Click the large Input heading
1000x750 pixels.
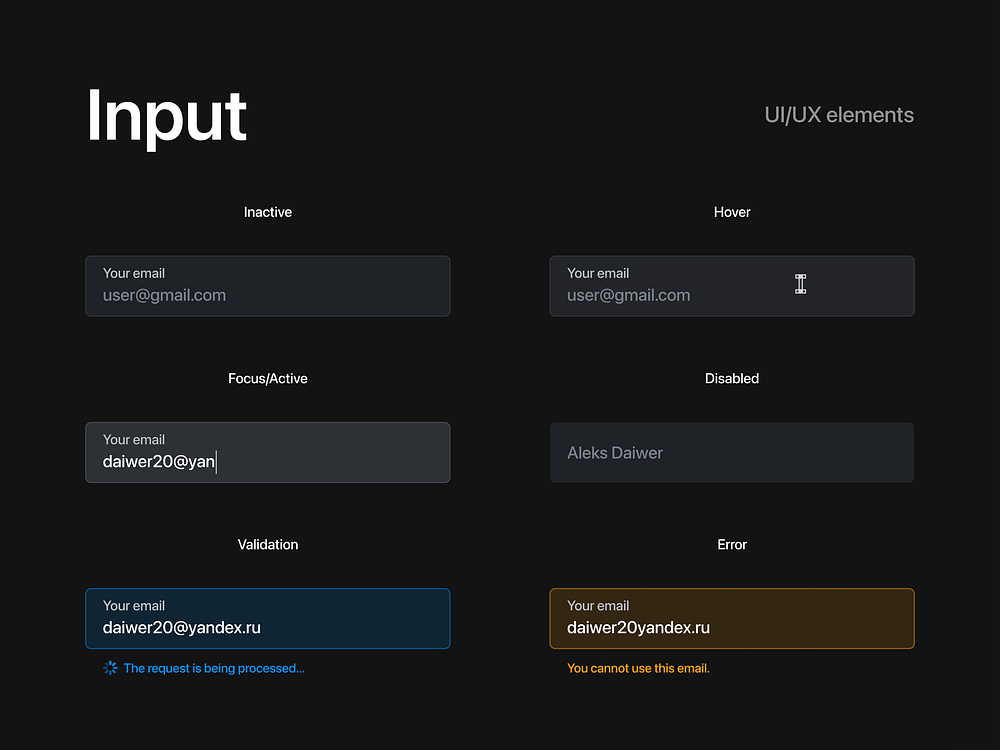167,117
